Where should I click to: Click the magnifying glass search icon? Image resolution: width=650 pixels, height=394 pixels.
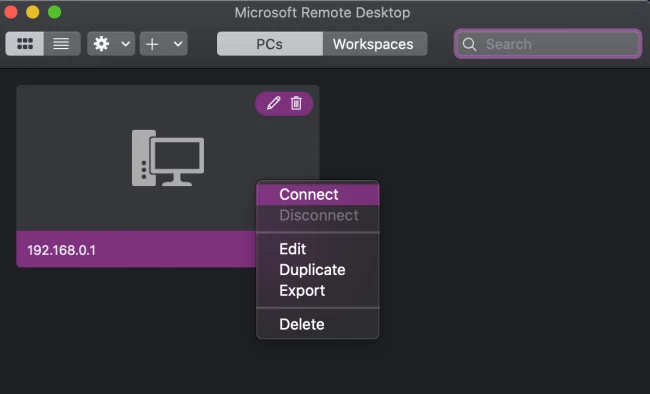pos(469,44)
